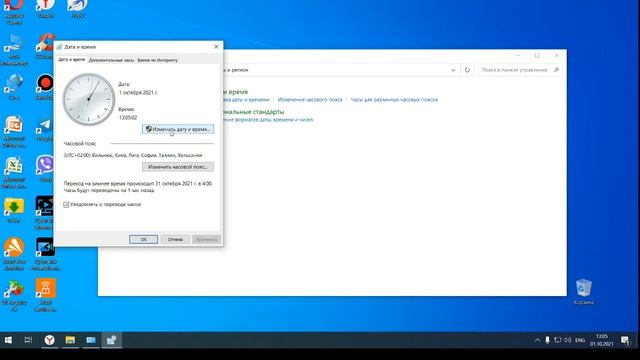The image size is (640, 360).
Task: Click the ENG language indicator
Action: [580, 340]
